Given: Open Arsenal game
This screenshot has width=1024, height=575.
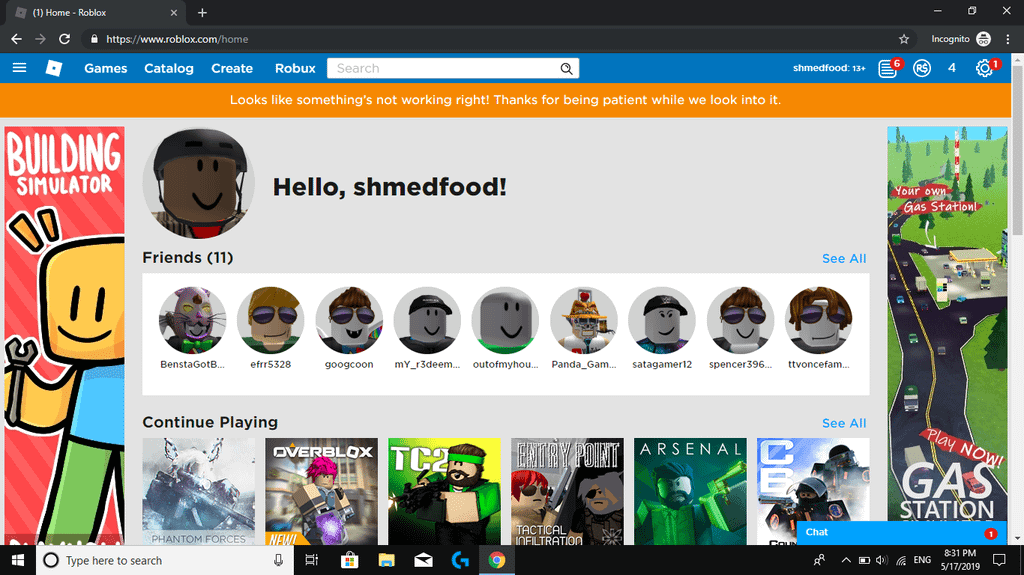Looking at the screenshot, I should pos(690,491).
